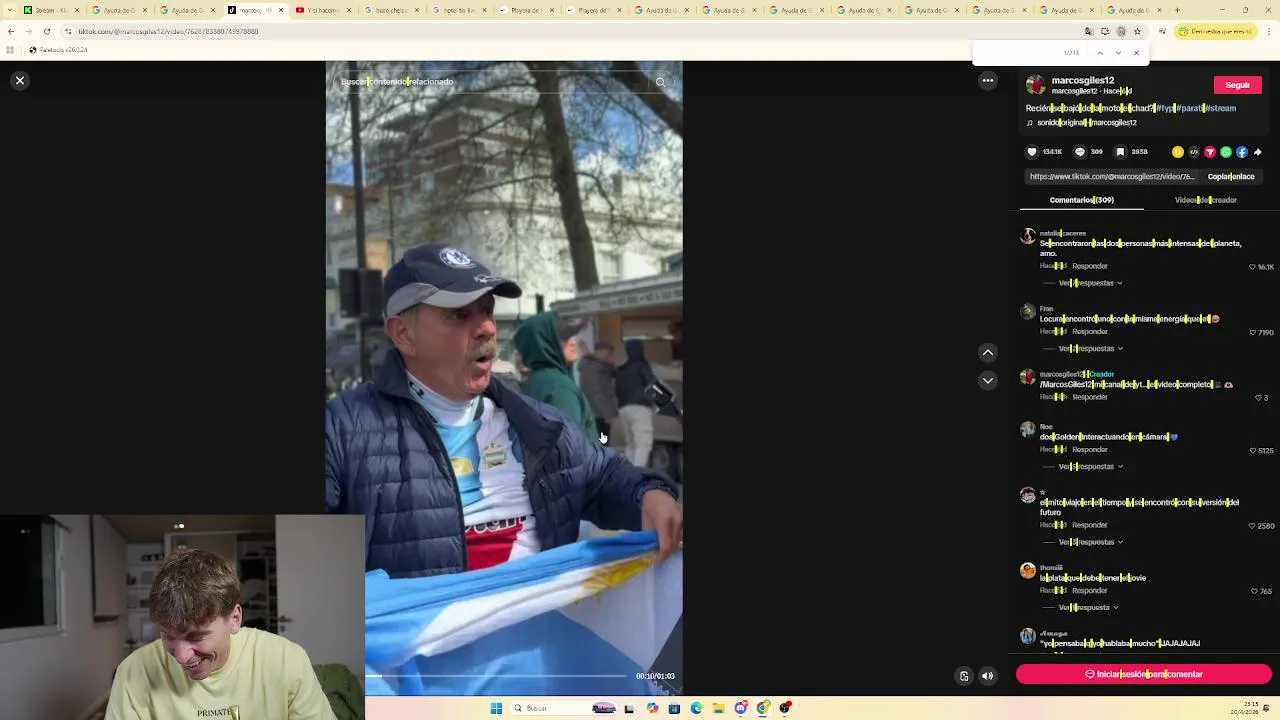The height and width of the screenshot is (720, 1280).
Task: Like time traveler comment with 2580 likes
Action: pyautogui.click(x=1252, y=526)
